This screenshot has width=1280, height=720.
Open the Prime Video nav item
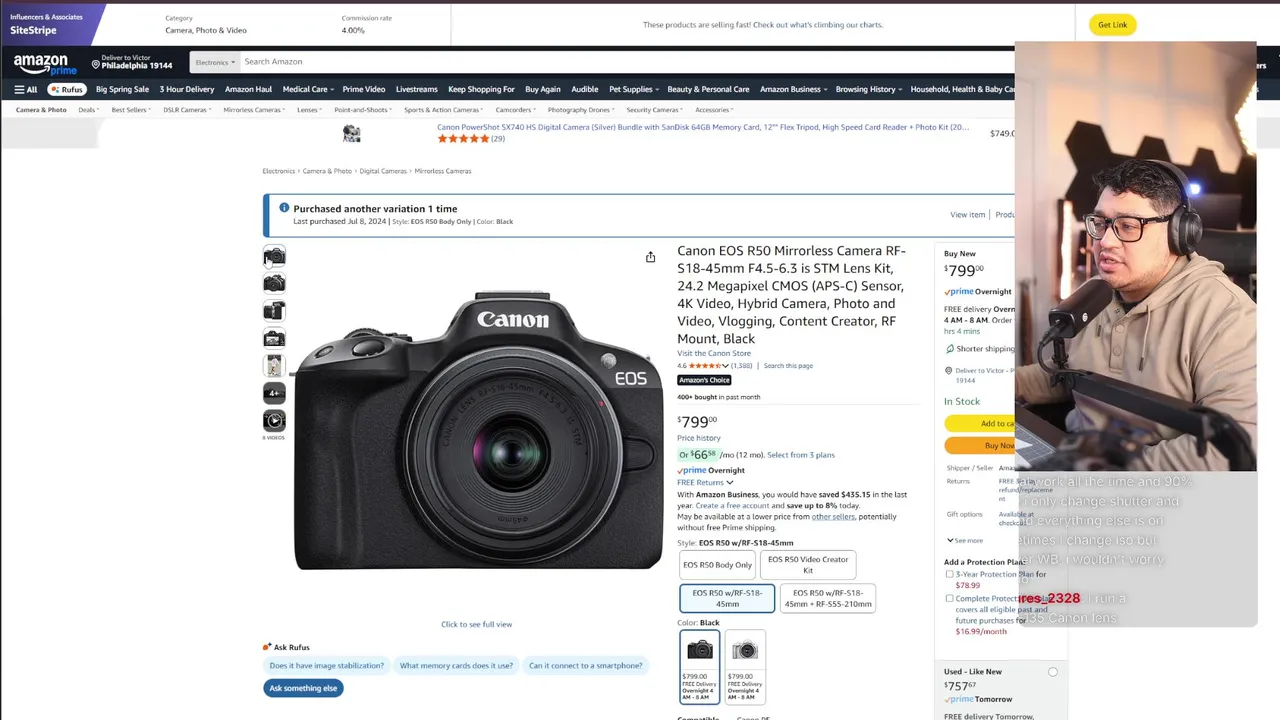[364, 89]
